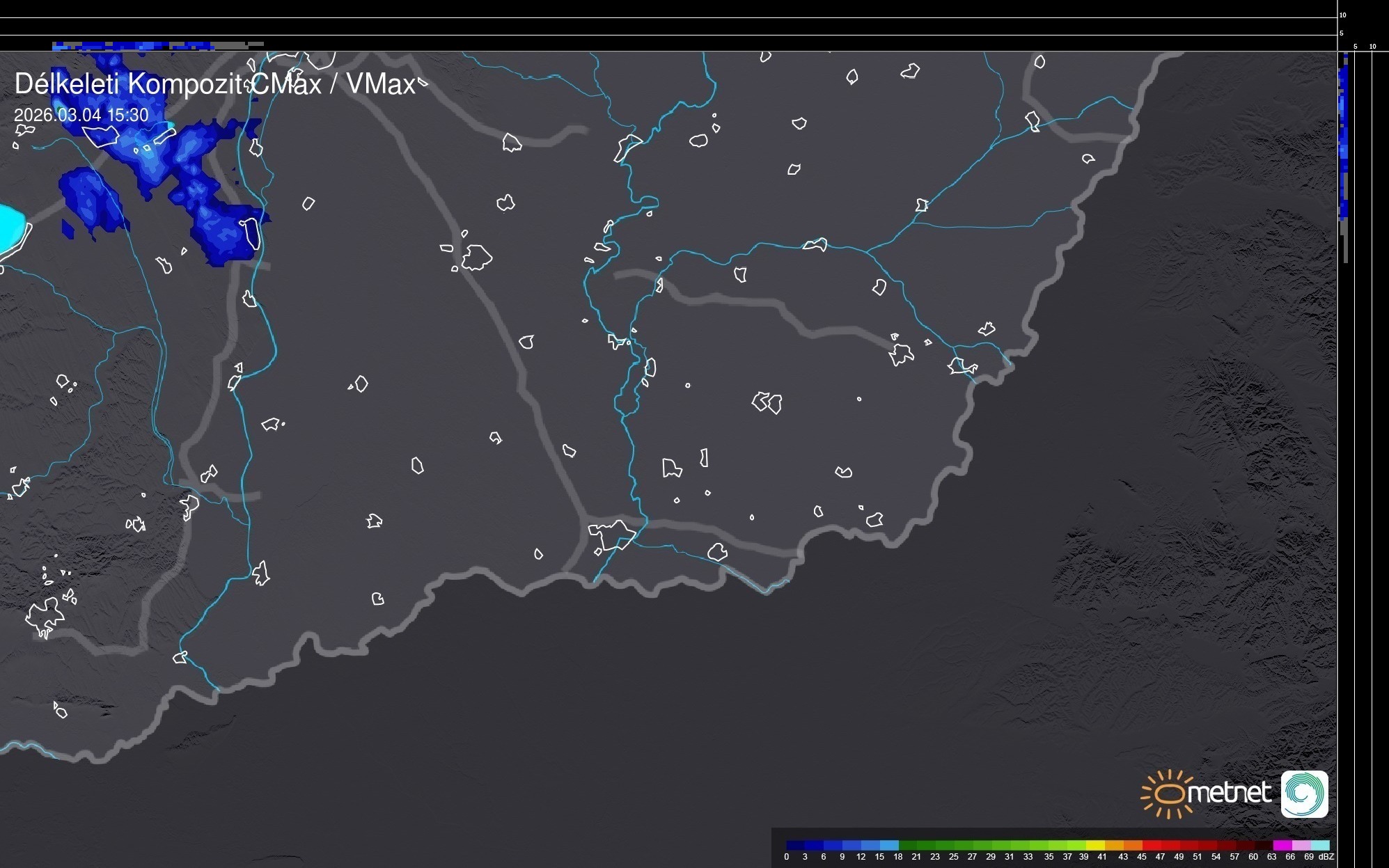Click the dark green 18 dBZ legend swatch
The image size is (1389, 868).
coord(907,846)
